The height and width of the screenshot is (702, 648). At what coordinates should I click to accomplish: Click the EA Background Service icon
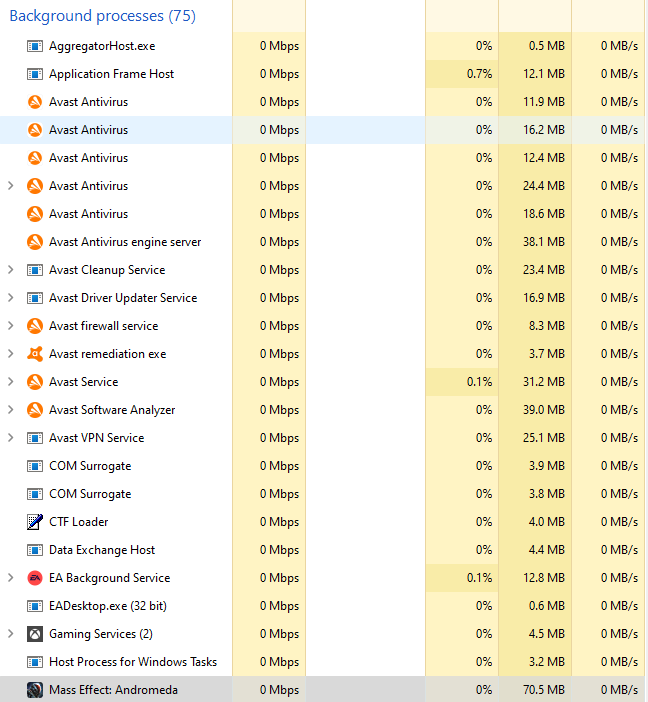pyautogui.click(x=35, y=578)
